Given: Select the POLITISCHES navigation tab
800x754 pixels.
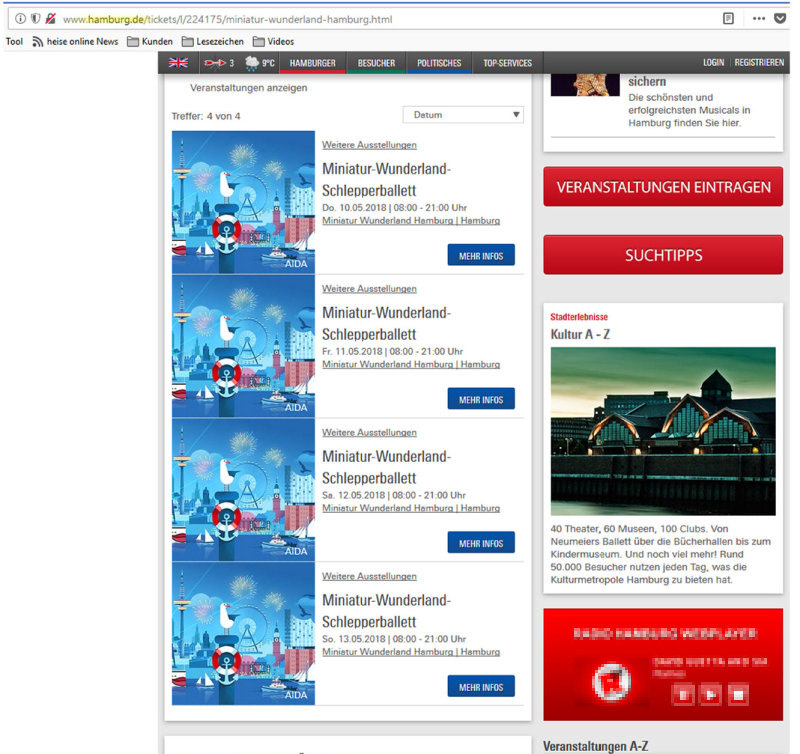Looking at the screenshot, I should (x=439, y=63).
